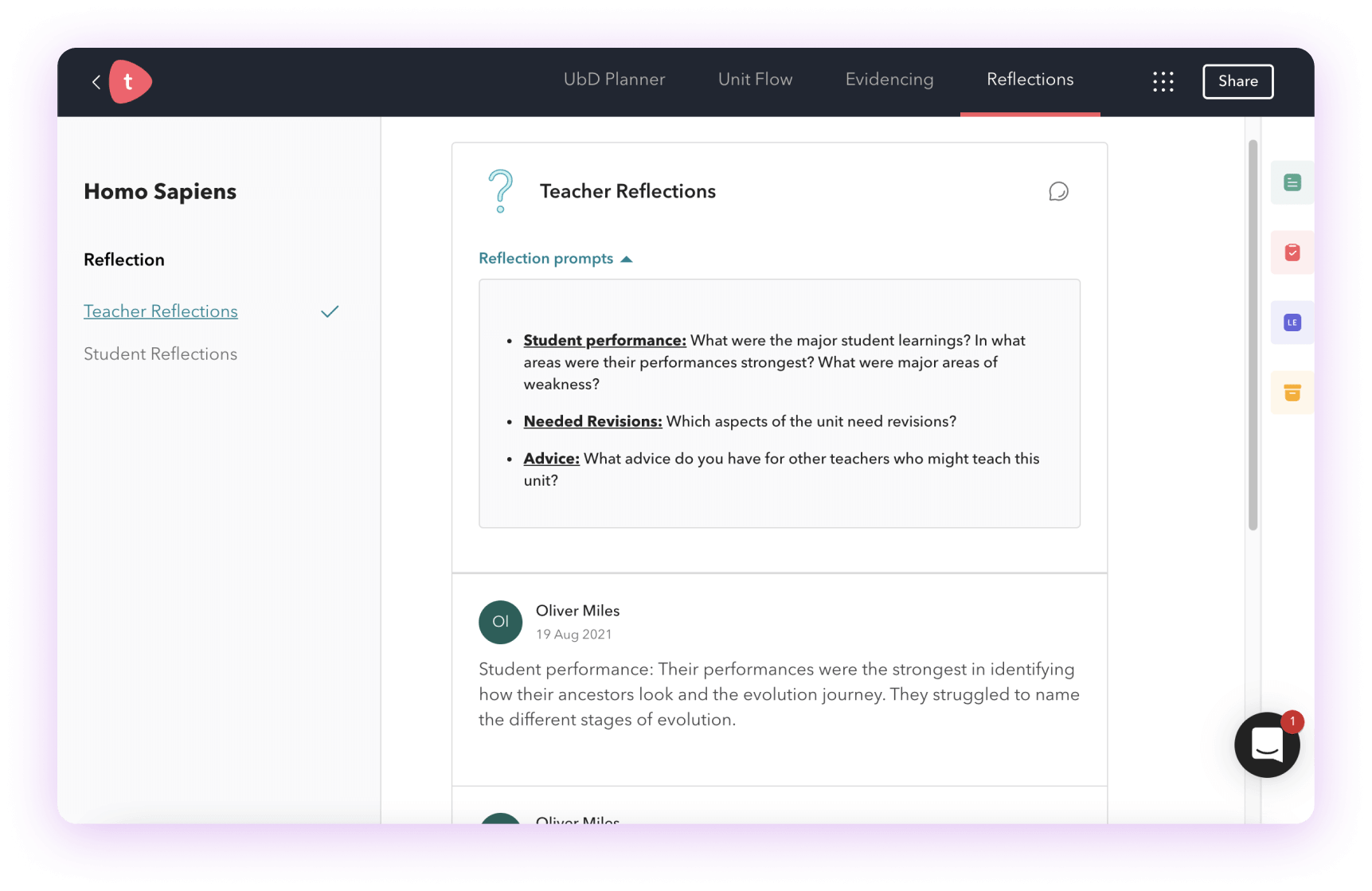Open the Teacher Reflections link
1372x891 pixels.
click(161, 311)
